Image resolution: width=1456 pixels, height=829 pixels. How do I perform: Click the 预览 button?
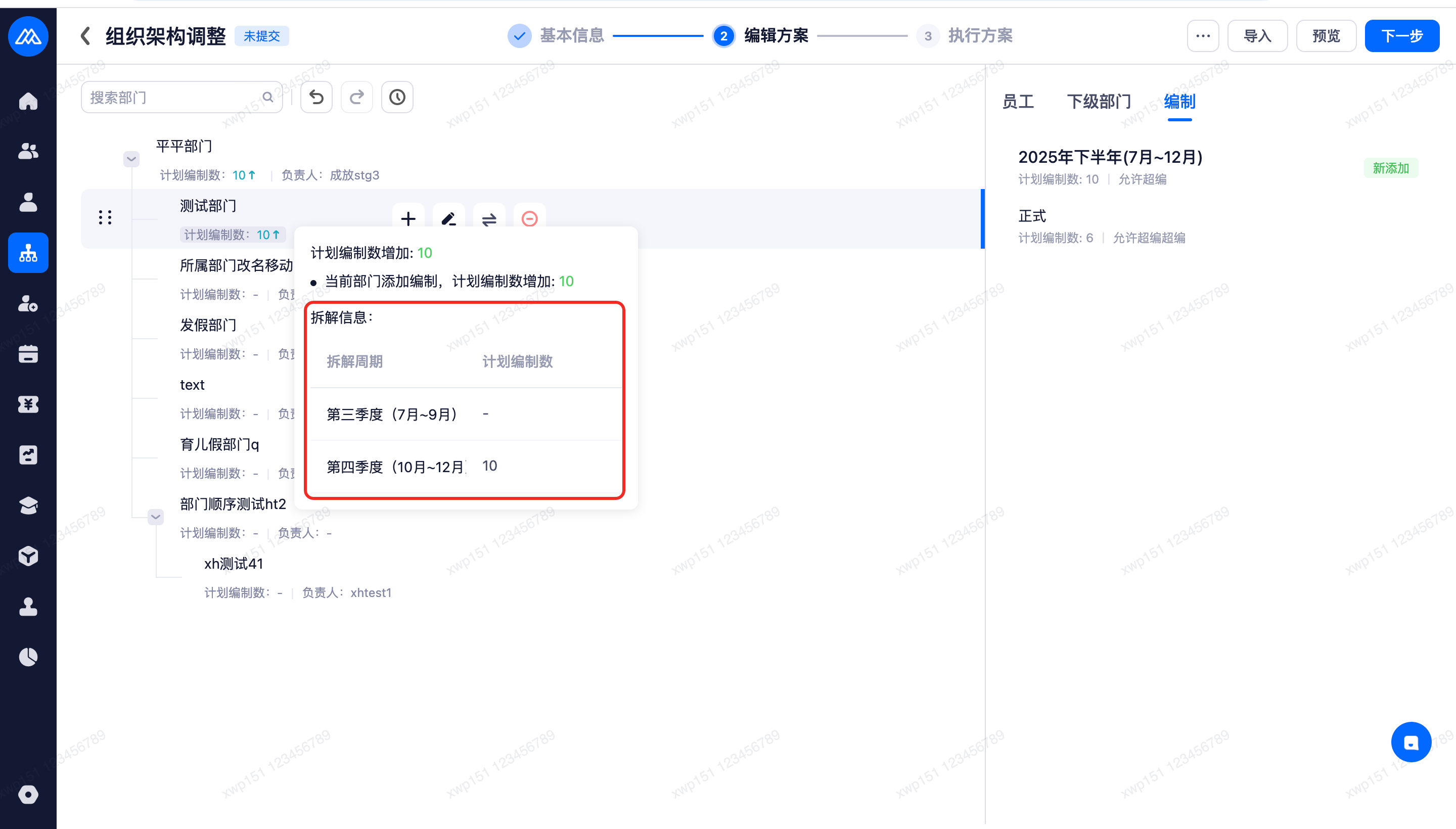(x=1326, y=36)
